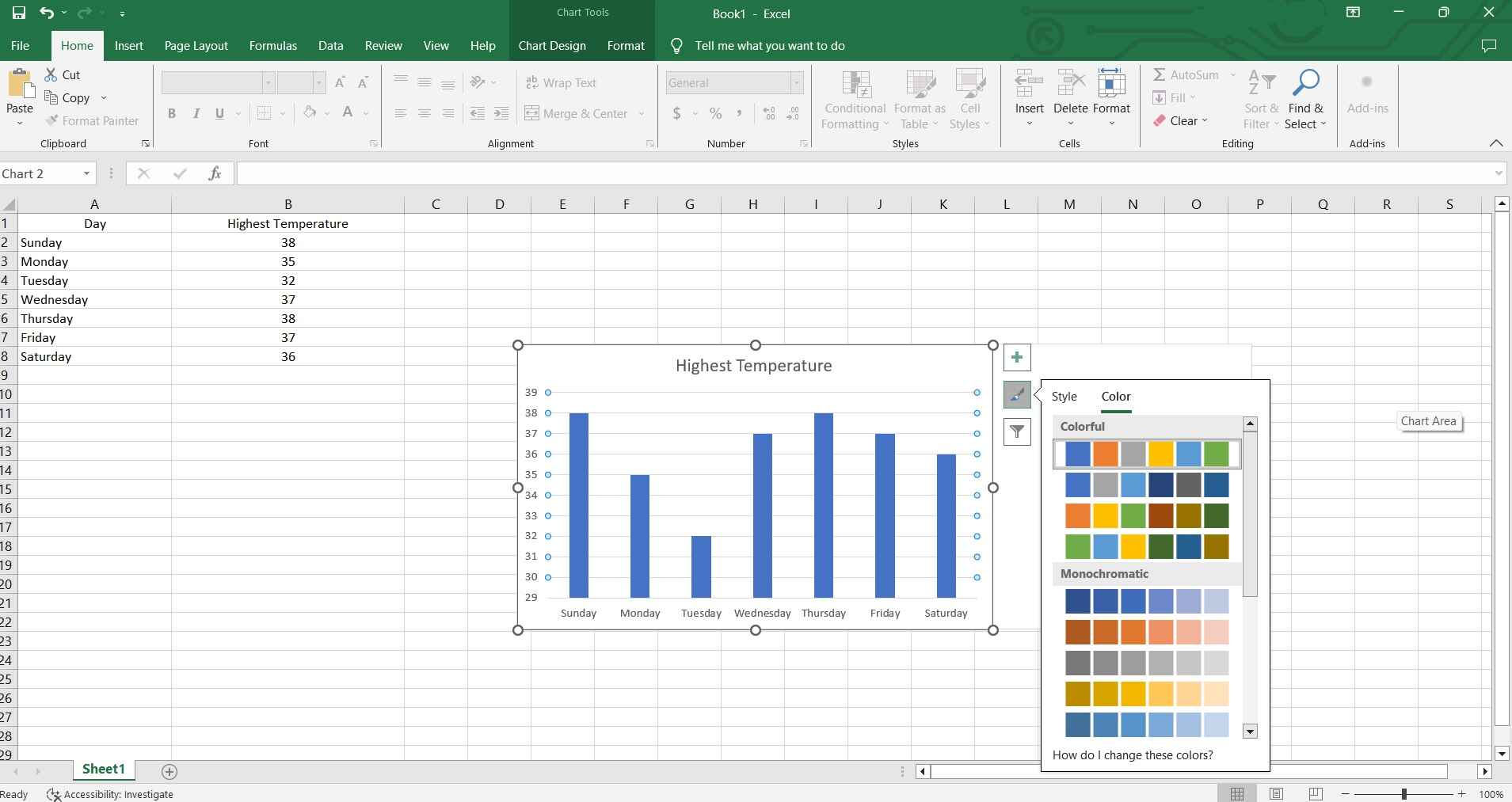Collapse the ribbon with the chevron
The height and width of the screenshot is (802, 1512).
coord(1495,143)
